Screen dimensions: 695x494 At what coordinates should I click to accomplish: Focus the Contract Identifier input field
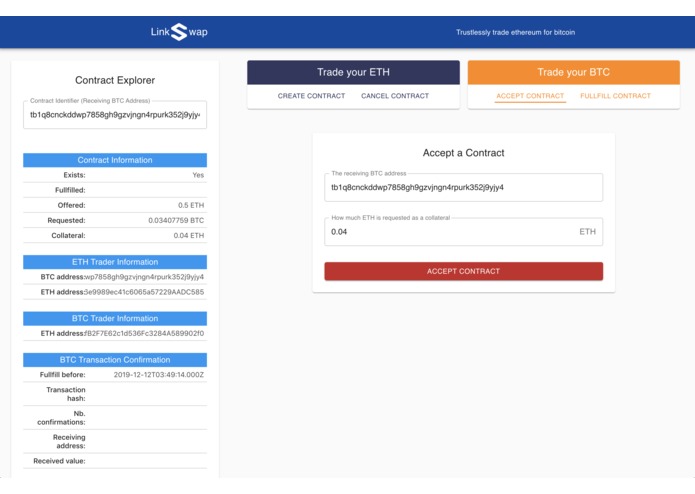pyautogui.click(x=115, y=115)
